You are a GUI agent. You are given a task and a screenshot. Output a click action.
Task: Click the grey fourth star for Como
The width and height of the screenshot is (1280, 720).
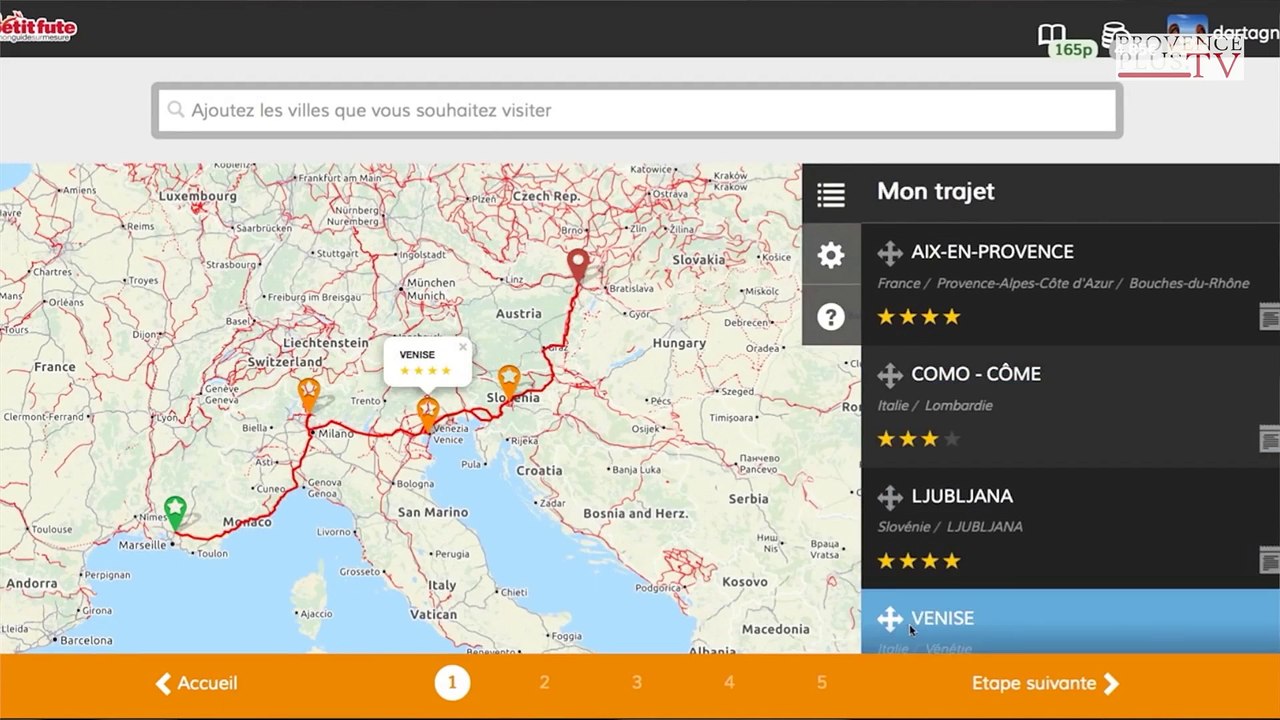[x=952, y=439]
